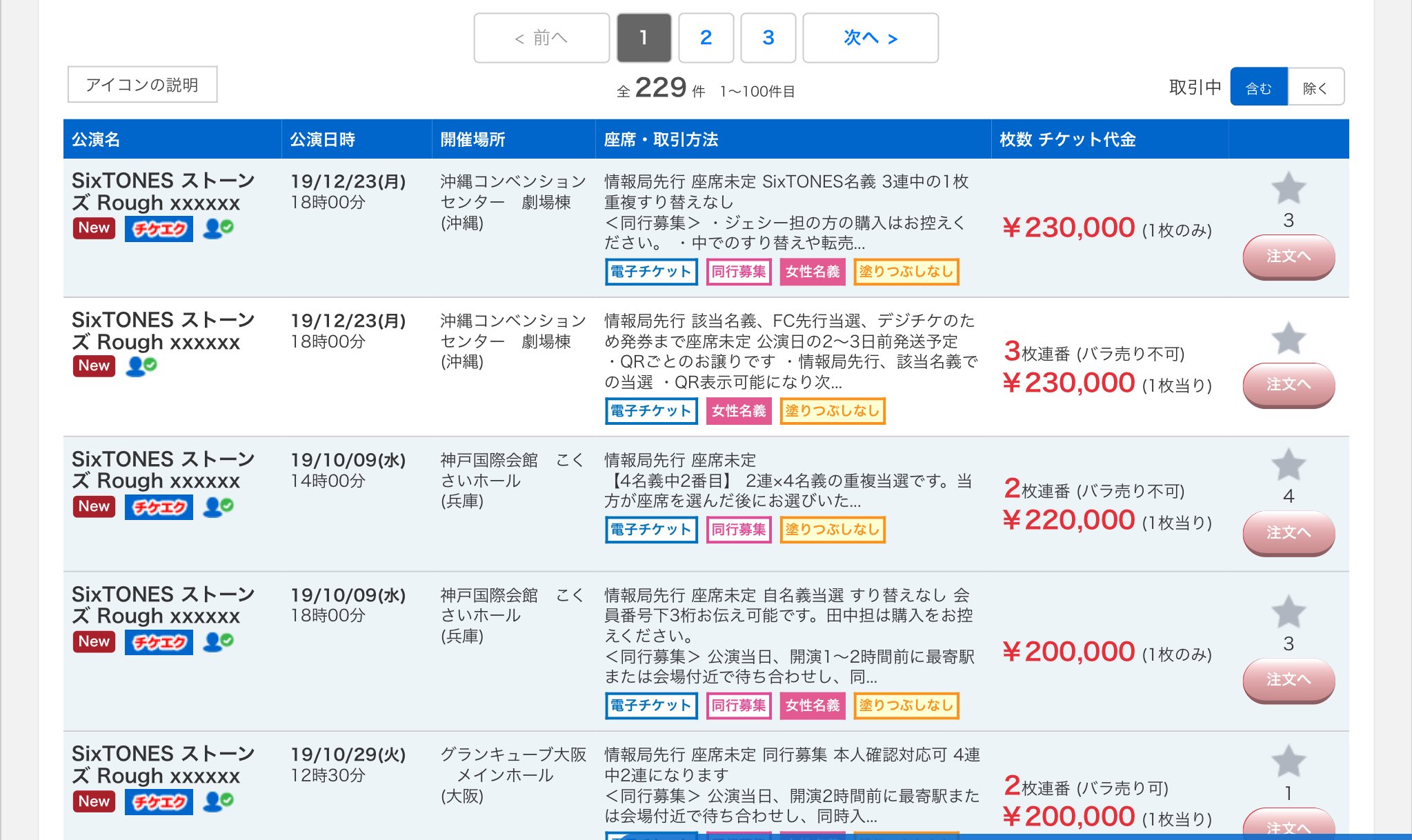
Task: Star the Kobe 14時00分 listing
Action: (x=1288, y=465)
